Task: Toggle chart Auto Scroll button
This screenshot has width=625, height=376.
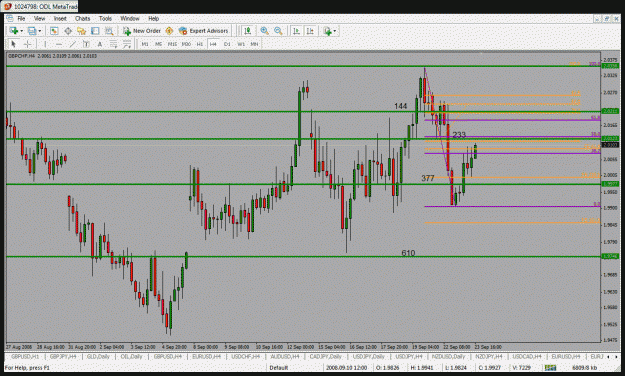Action: [296, 31]
